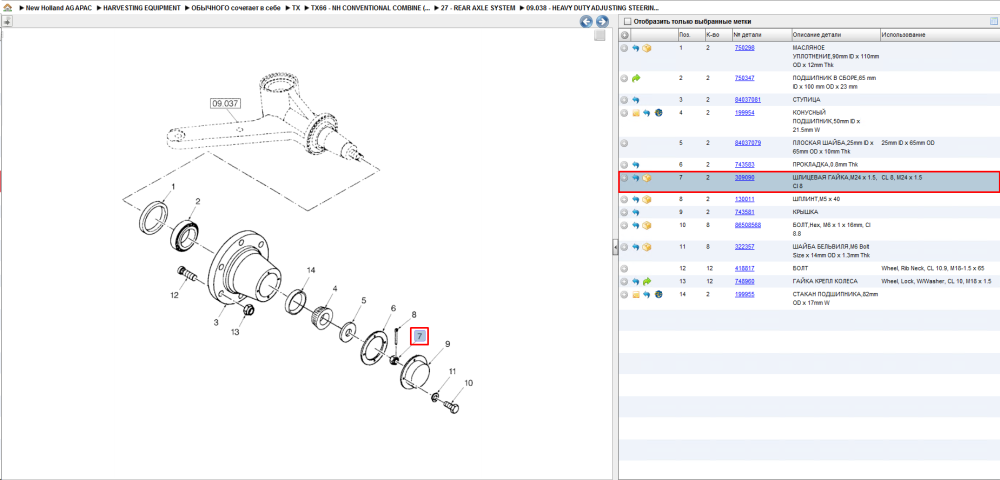The width and height of the screenshot is (1000, 480).
Task: Click the box icon for part 758298
Action: [647, 48]
